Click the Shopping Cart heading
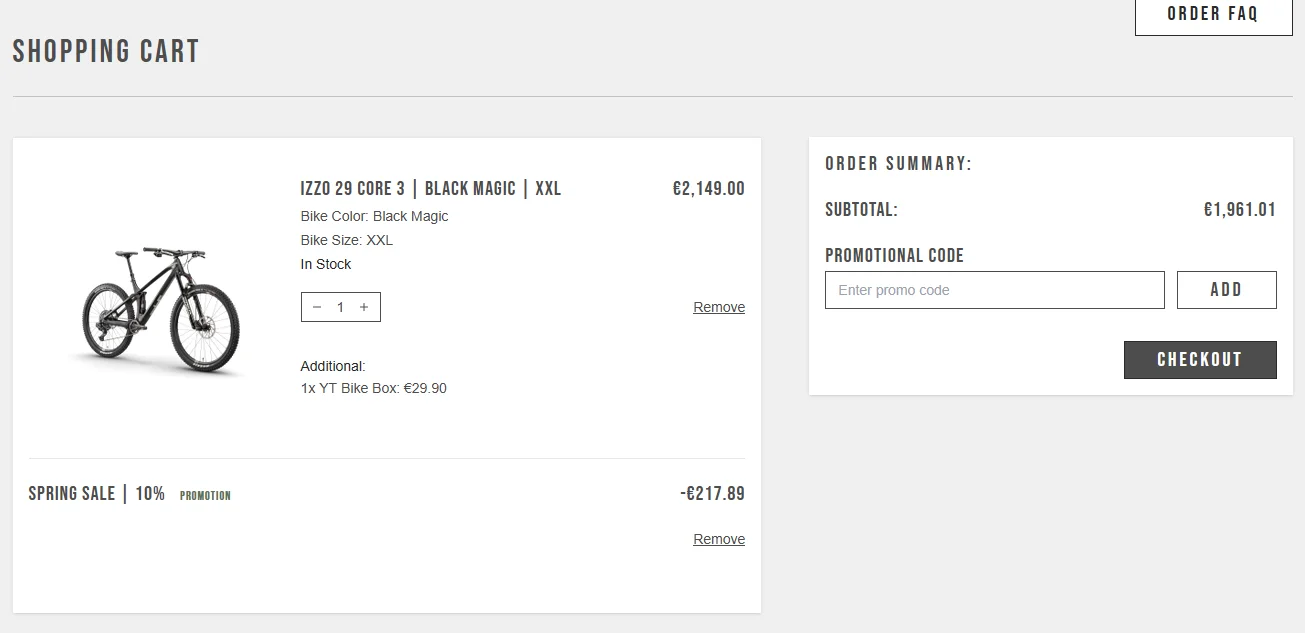Screen dimensions: 1305x633 (x=106, y=52)
